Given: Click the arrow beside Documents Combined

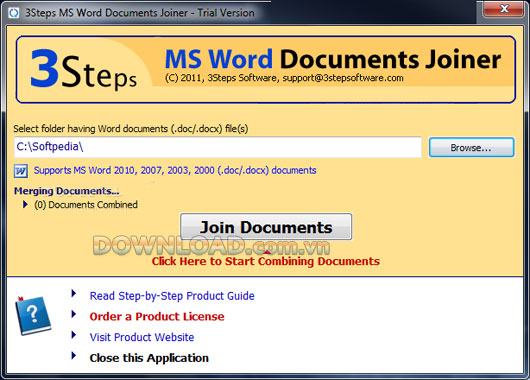Looking at the screenshot, I should (x=25, y=205).
